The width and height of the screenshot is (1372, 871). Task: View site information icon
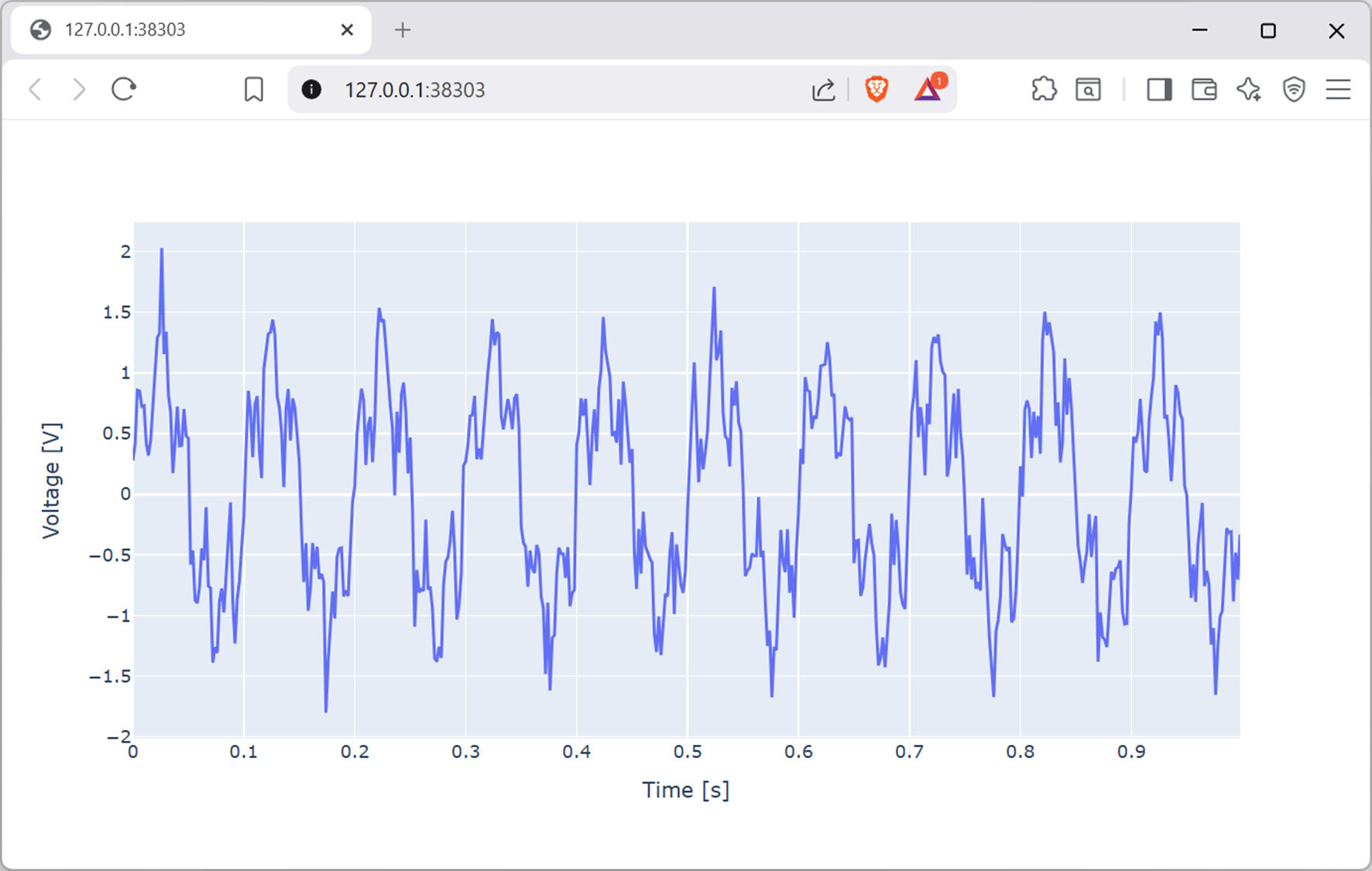[311, 90]
